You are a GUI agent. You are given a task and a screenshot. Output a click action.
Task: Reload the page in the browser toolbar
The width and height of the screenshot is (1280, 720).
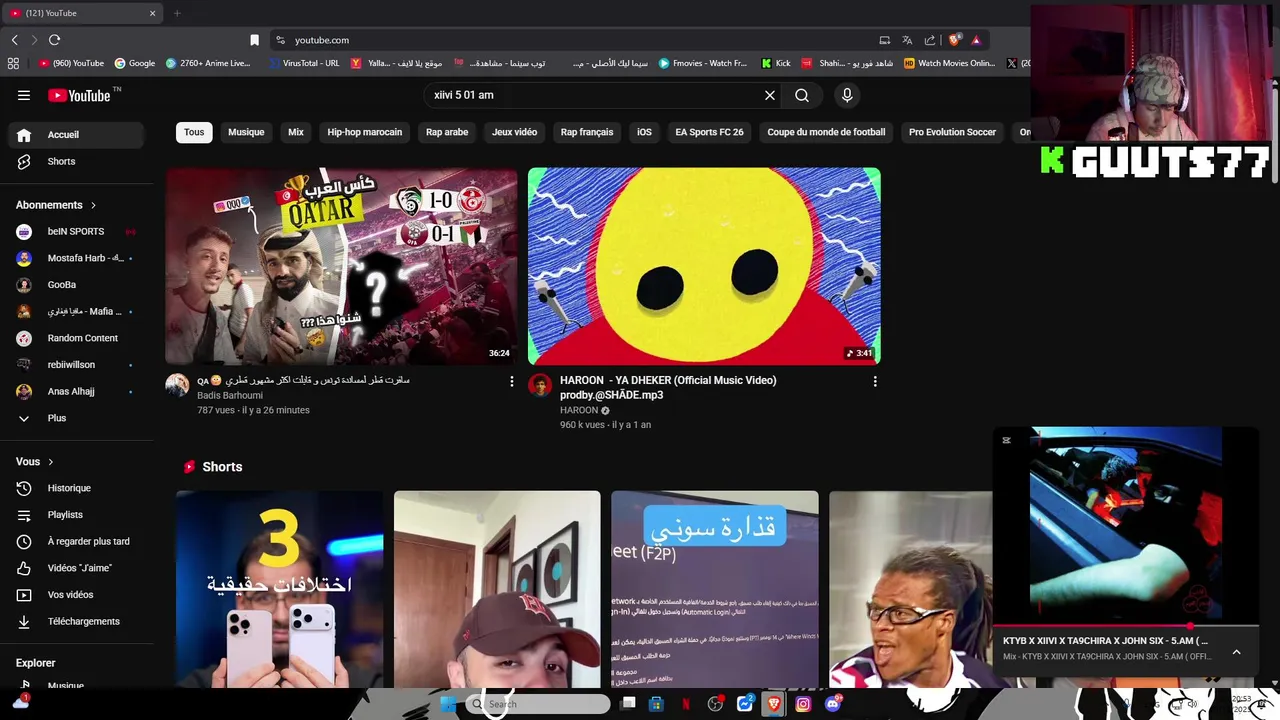(x=54, y=40)
